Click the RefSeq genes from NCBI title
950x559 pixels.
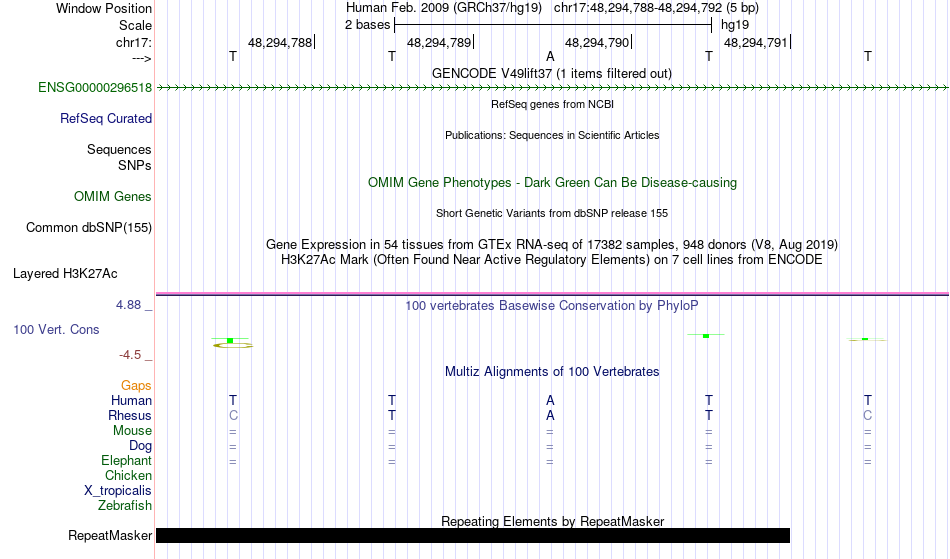point(552,104)
